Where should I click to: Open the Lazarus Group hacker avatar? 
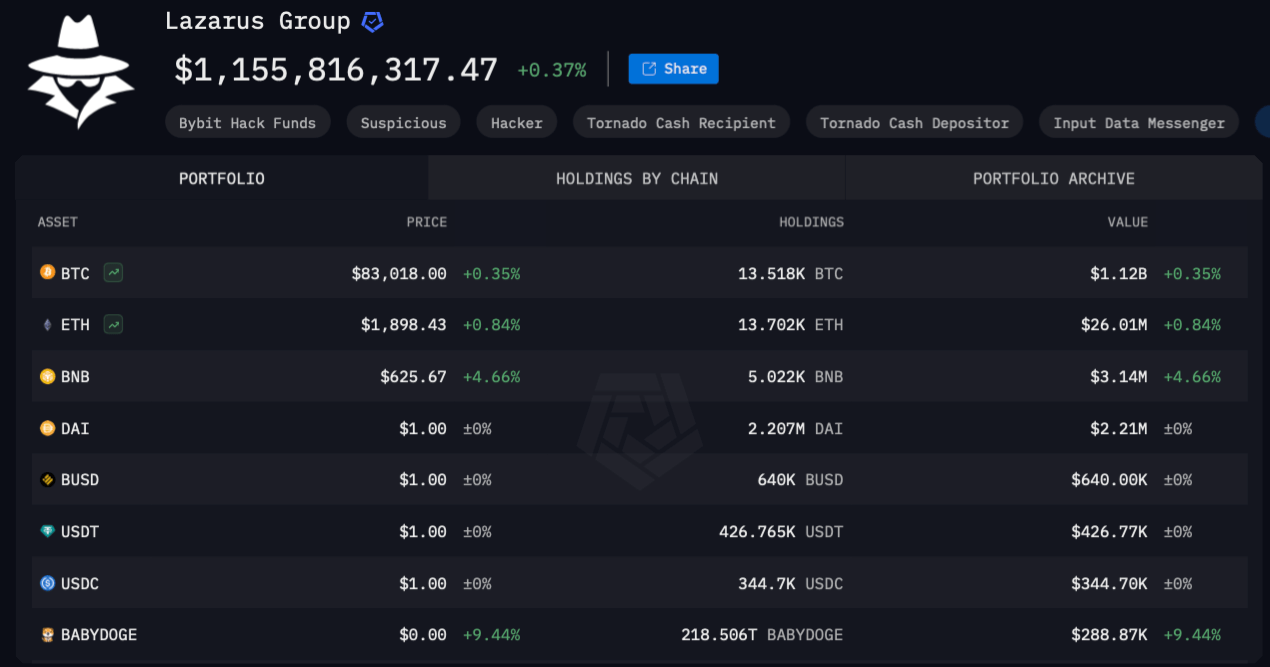(80, 72)
